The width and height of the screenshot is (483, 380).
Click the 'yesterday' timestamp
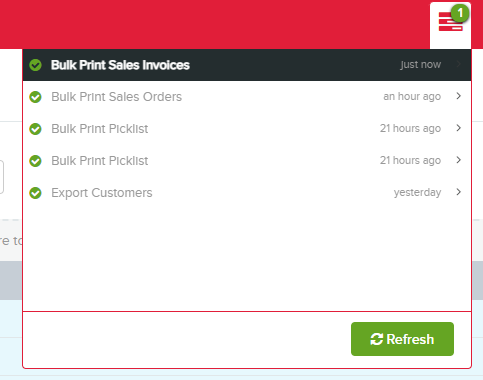point(417,192)
